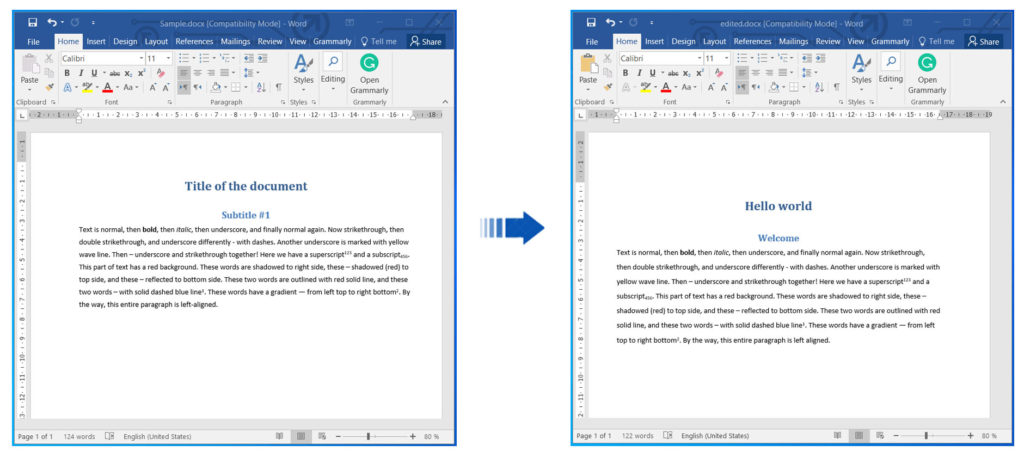The width and height of the screenshot is (1024, 457).
Task: Open the font name dropdown in Sample.docx window
Action: pos(140,59)
